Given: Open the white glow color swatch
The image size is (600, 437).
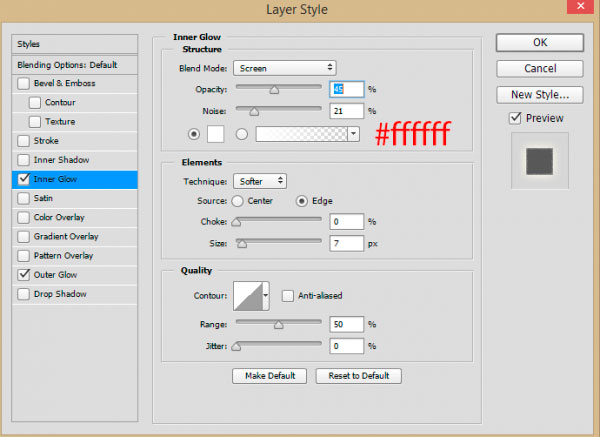Looking at the screenshot, I should coord(215,134).
